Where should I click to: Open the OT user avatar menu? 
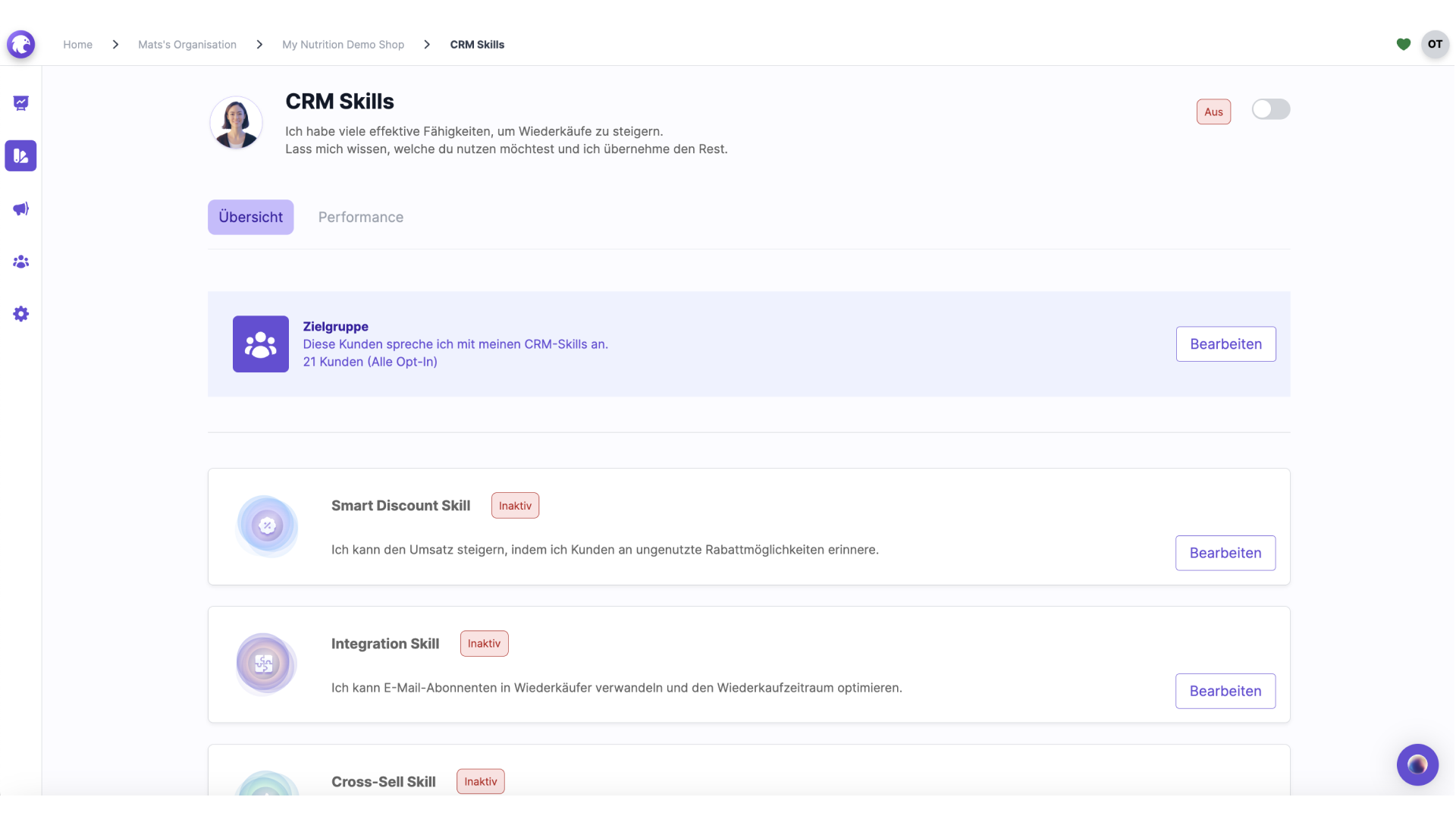[1435, 44]
